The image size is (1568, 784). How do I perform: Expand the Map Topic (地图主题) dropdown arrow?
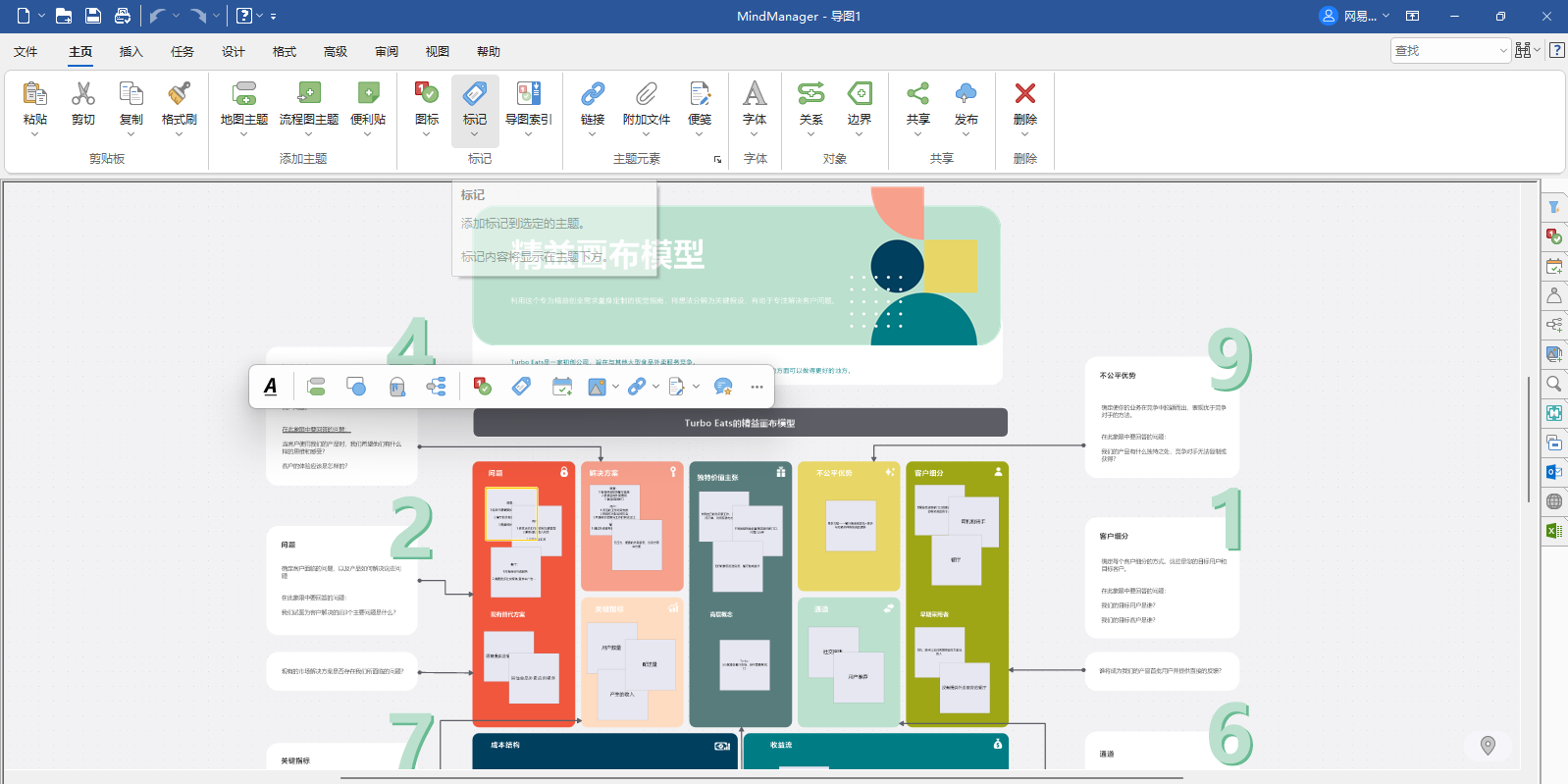244,134
